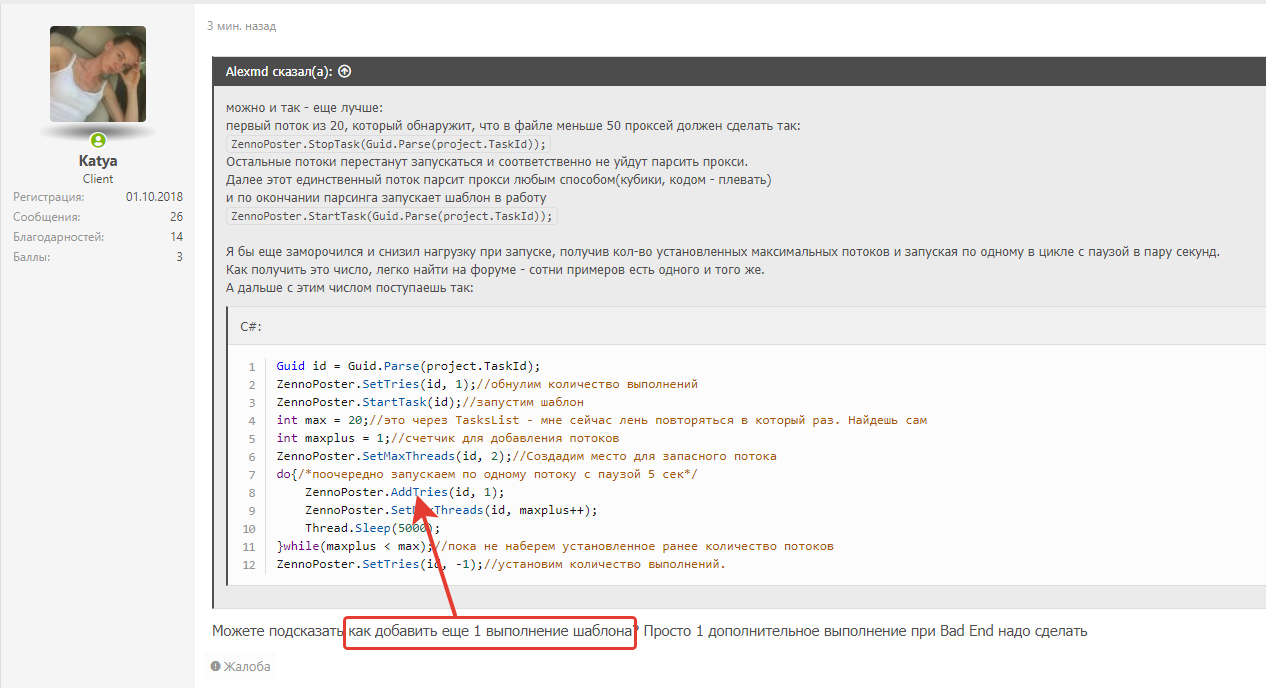Click the inline ZennoPoster.StartTask code snippet above code block
Image resolution: width=1266 pixels, height=688 pixels.
391,216
